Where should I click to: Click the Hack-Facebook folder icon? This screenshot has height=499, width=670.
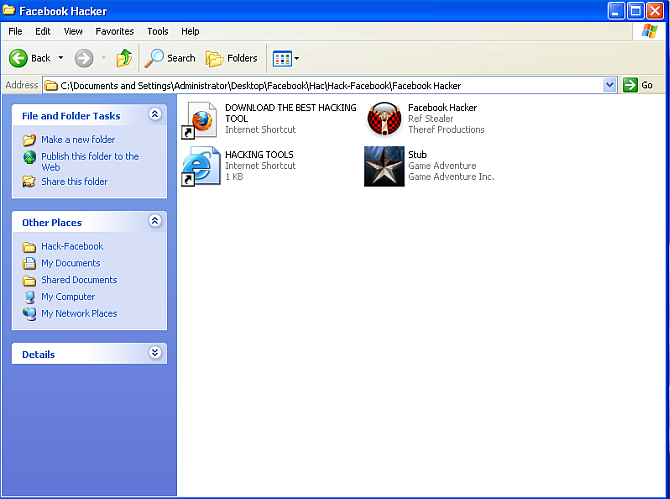click(29, 247)
